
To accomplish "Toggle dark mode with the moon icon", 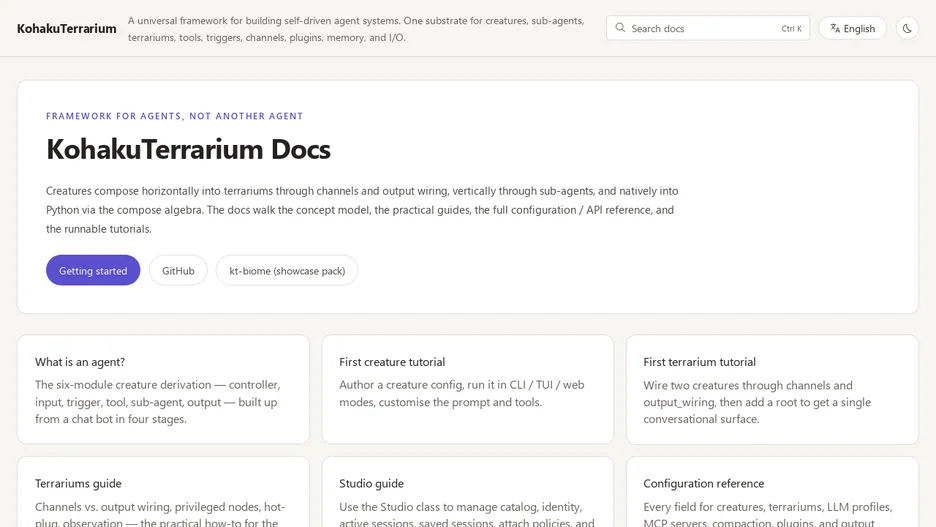I will [x=907, y=28].
